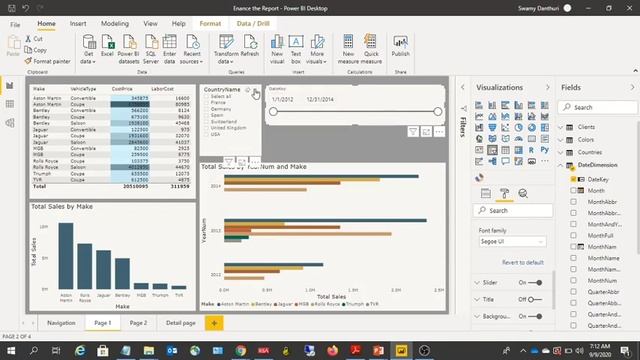Refresh the data queries

tap(250, 46)
